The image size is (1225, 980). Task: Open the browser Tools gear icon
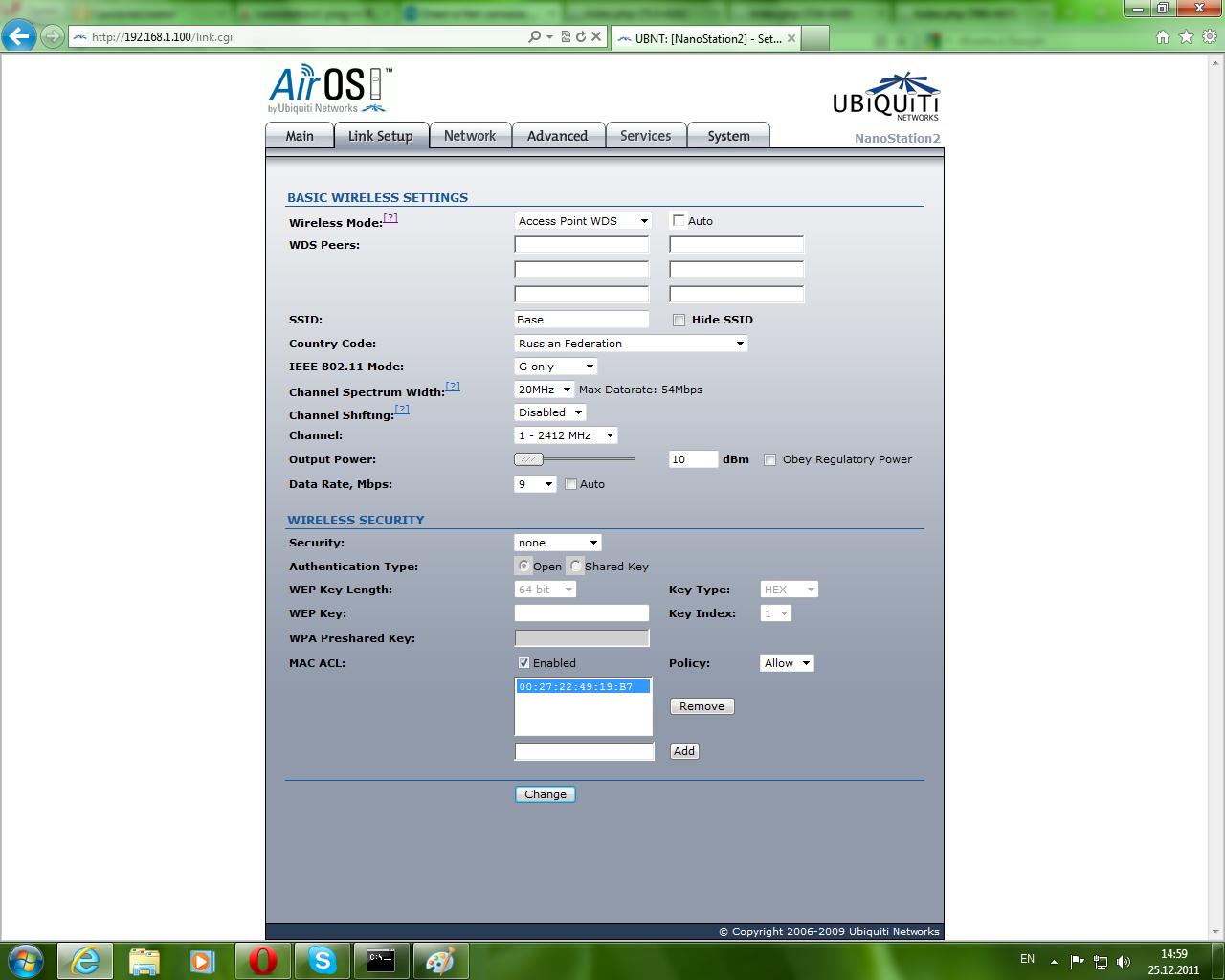coord(1210,36)
